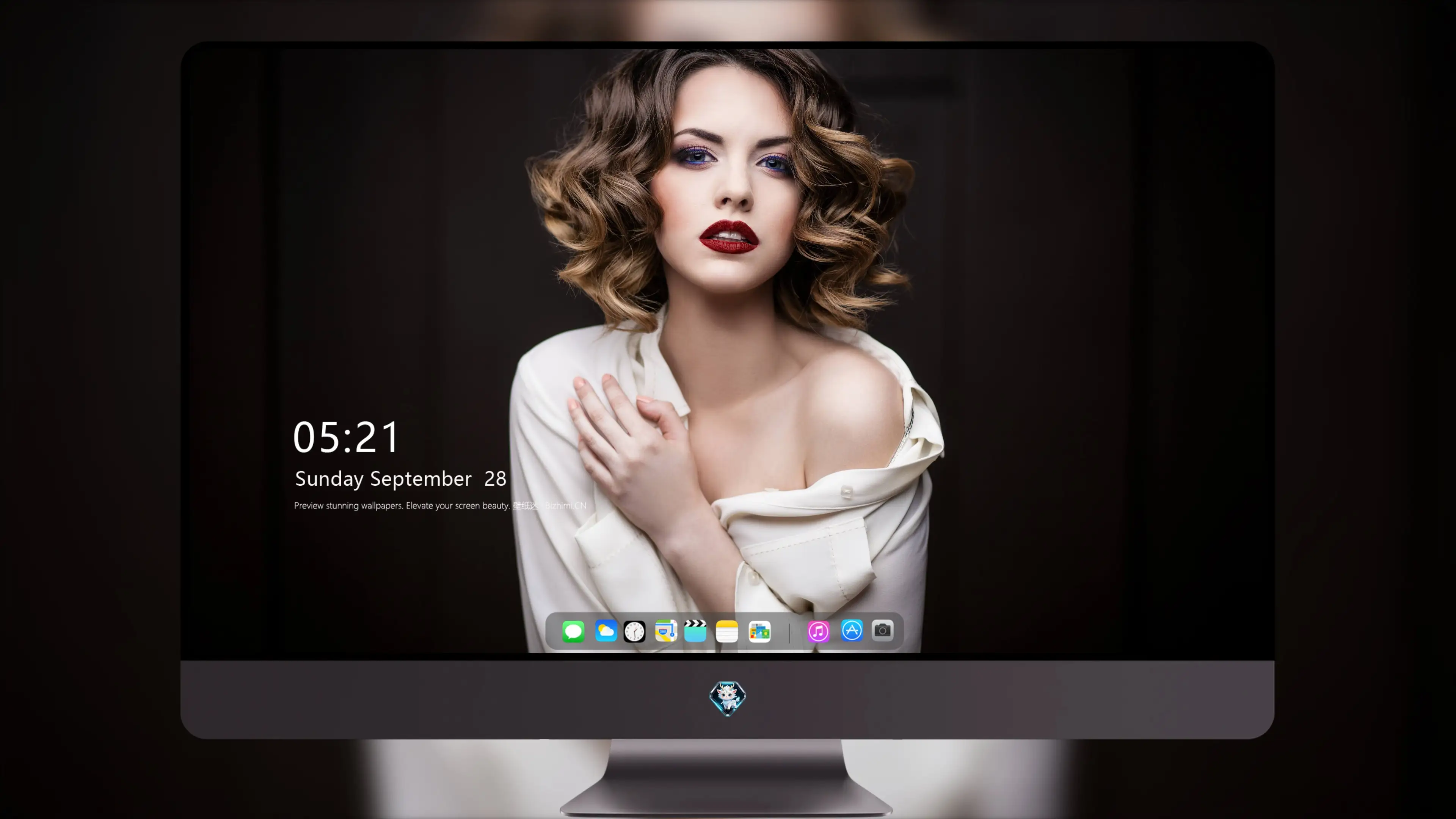Open the Camera app in dock
This screenshot has height=819, width=1456.
(x=882, y=630)
